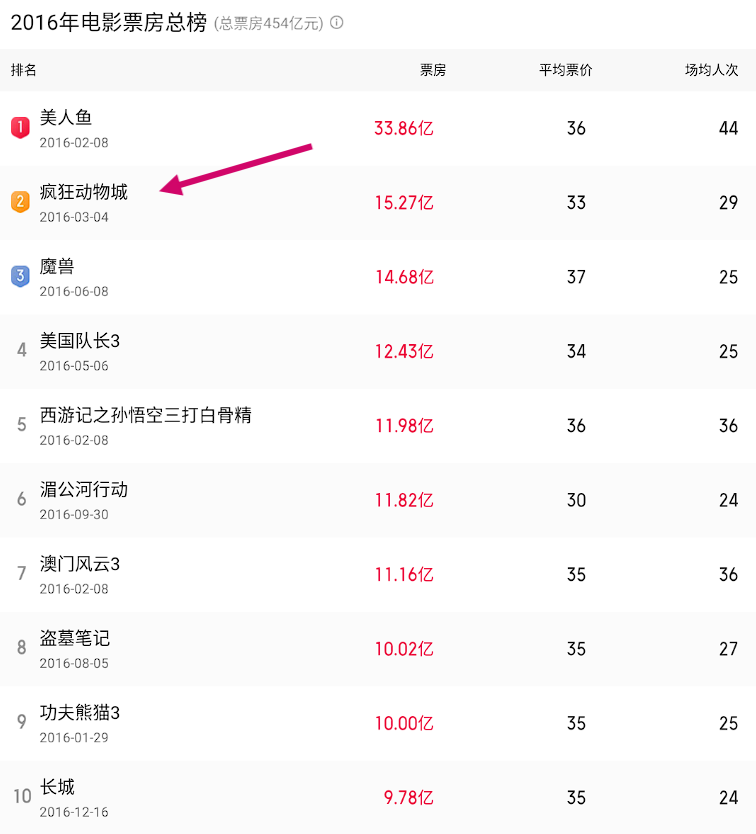Open 西游记之孙悟空三打白骨精 entry
The height and width of the screenshot is (834, 756).
[146, 415]
